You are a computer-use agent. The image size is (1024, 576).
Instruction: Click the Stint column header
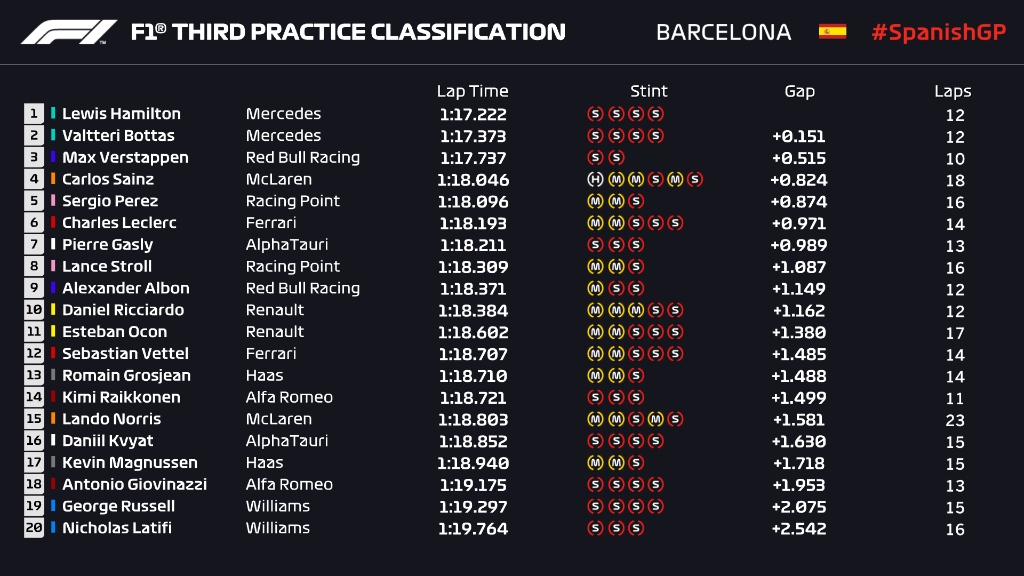tap(649, 91)
